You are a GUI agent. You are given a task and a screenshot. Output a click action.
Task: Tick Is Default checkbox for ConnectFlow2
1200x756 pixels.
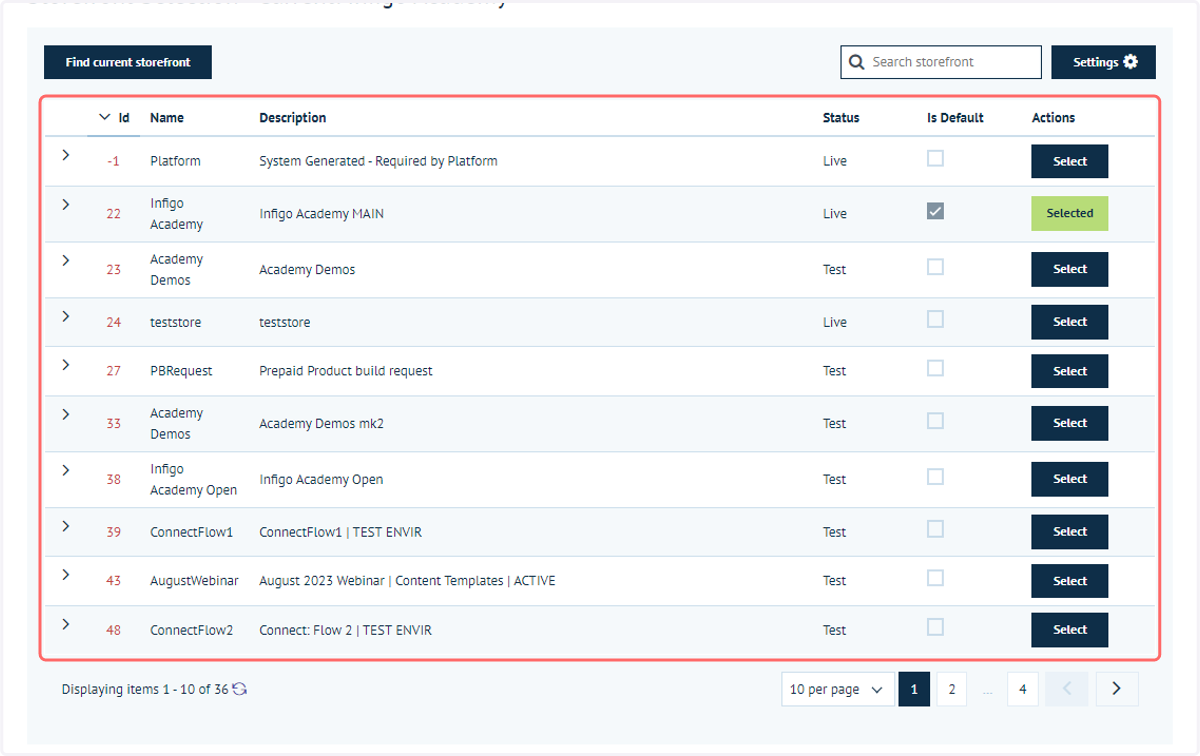tap(935, 627)
